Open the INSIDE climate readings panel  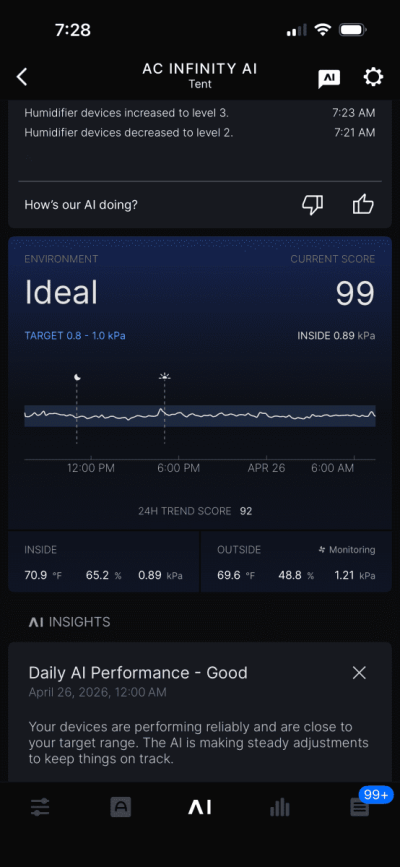(103, 562)
